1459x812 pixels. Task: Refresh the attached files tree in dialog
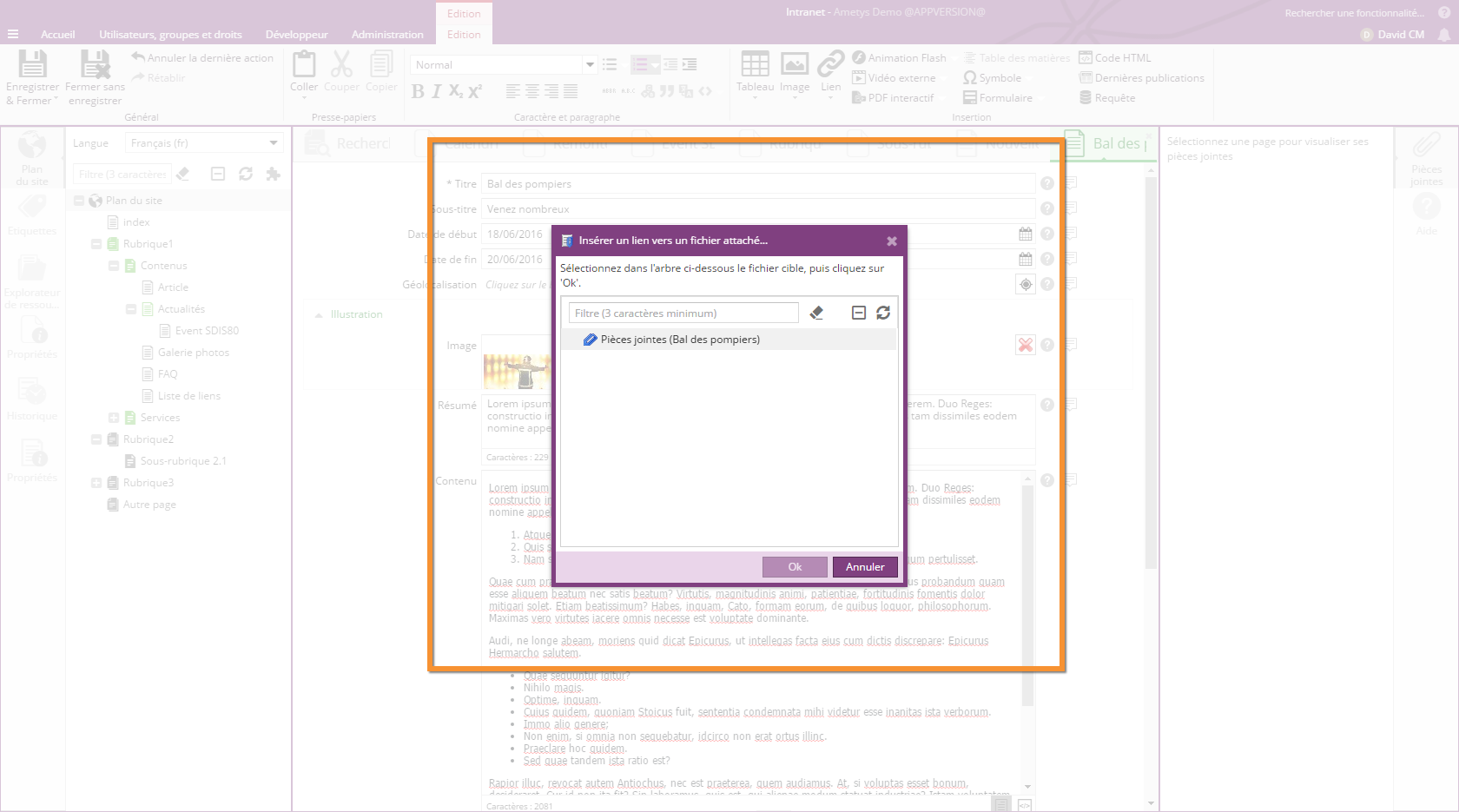[x=883, y=313]
